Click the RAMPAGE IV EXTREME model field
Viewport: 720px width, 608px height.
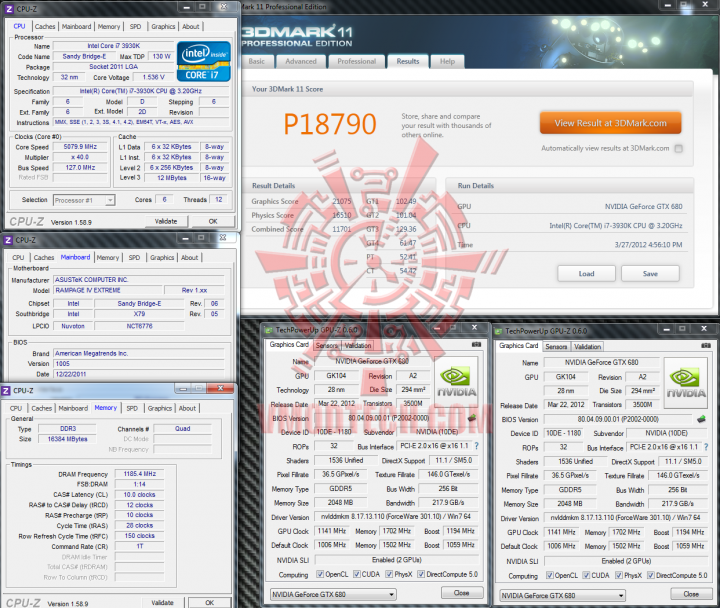click(108, 290)
